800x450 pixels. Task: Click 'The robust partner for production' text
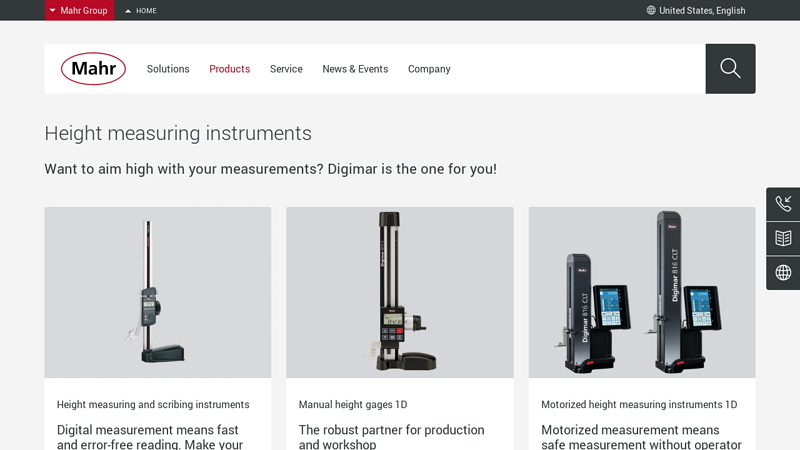[391, 437]
